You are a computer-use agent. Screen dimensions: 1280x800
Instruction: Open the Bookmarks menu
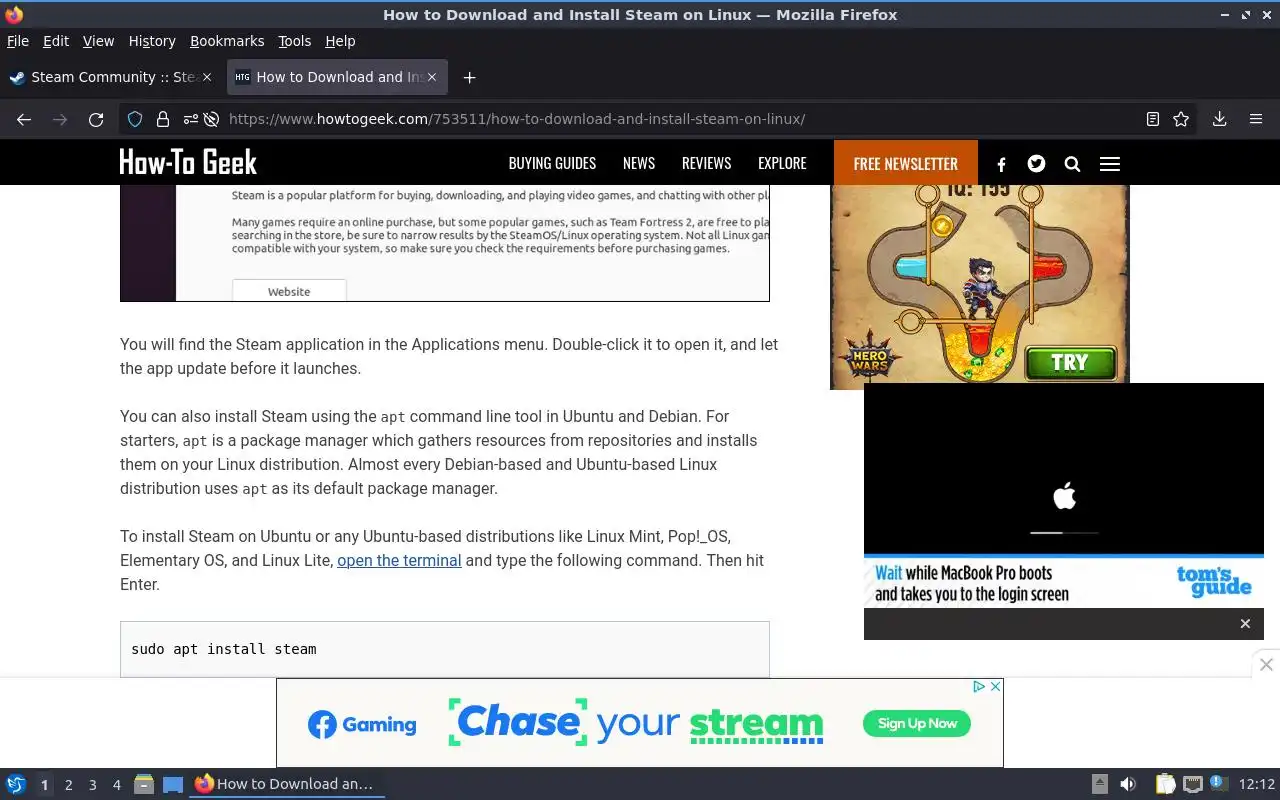coord(227,41)
